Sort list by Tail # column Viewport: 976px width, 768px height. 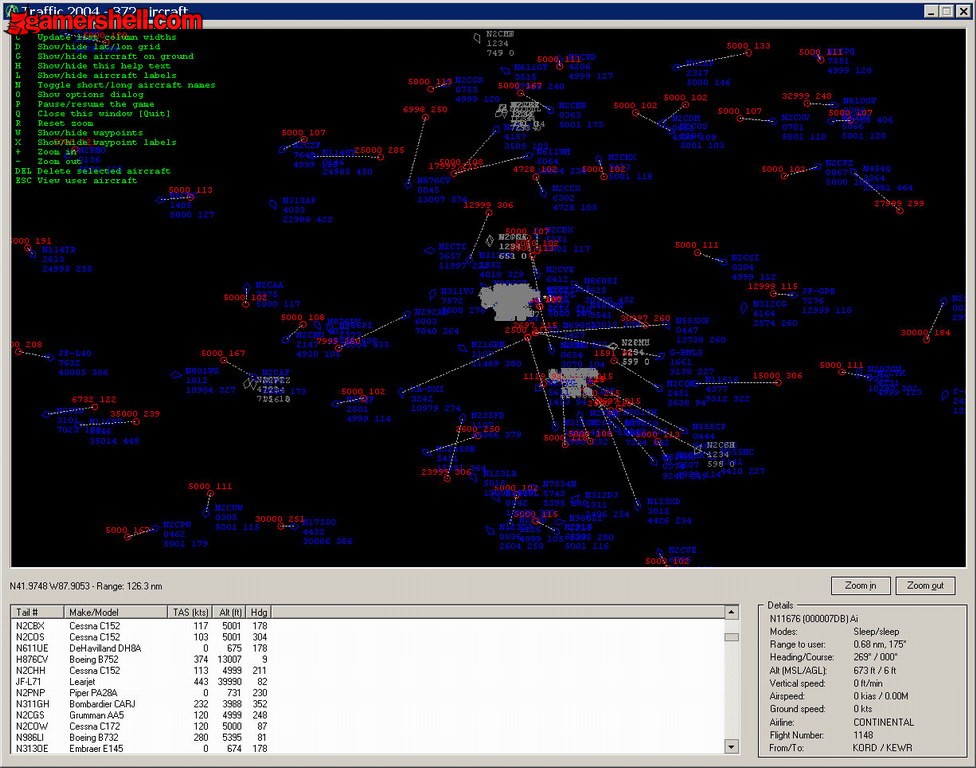(x=37, y=612)
